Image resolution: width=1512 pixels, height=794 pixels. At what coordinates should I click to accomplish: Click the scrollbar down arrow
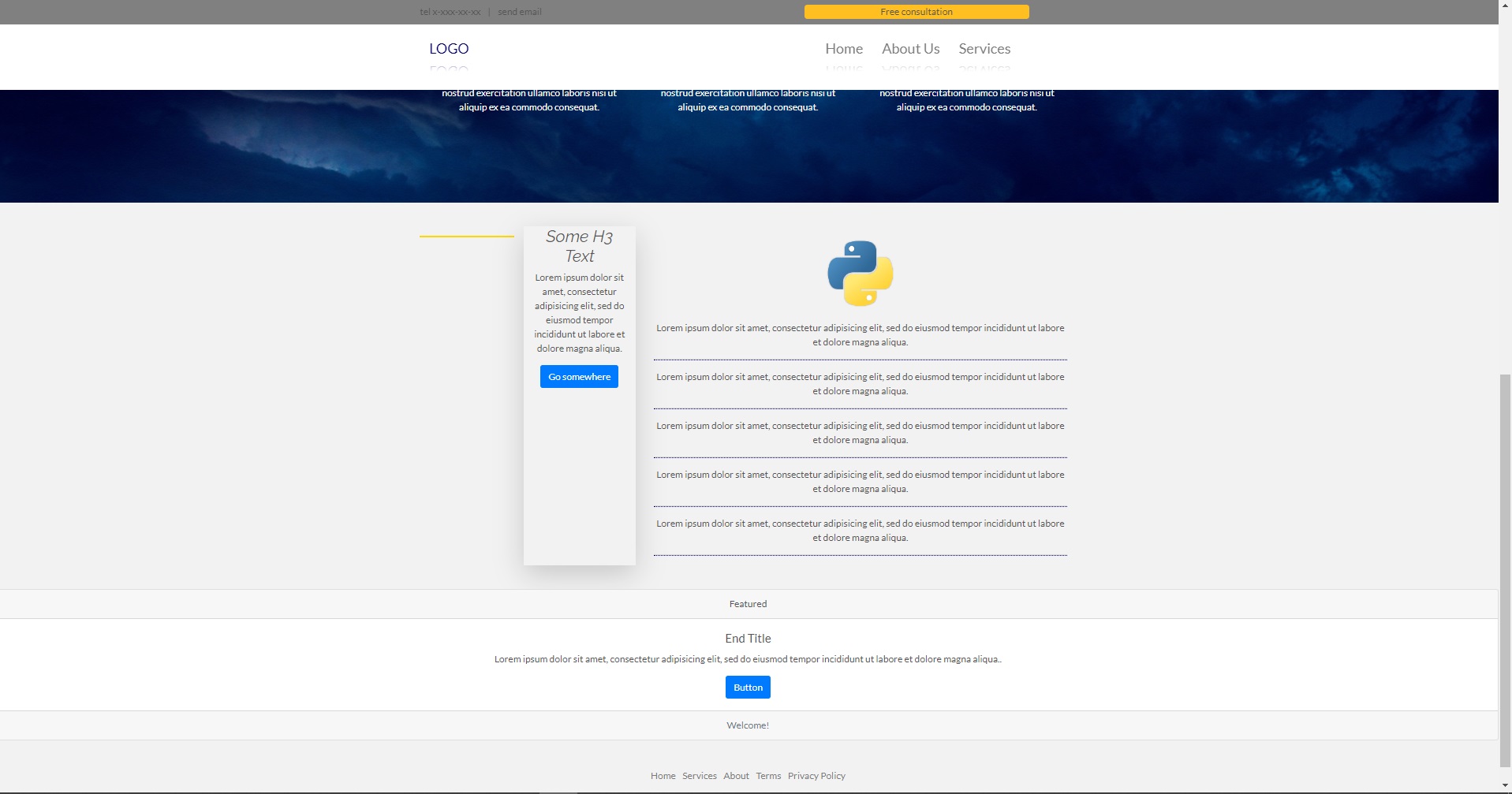pyautogui.click(x=1505, y=786)
